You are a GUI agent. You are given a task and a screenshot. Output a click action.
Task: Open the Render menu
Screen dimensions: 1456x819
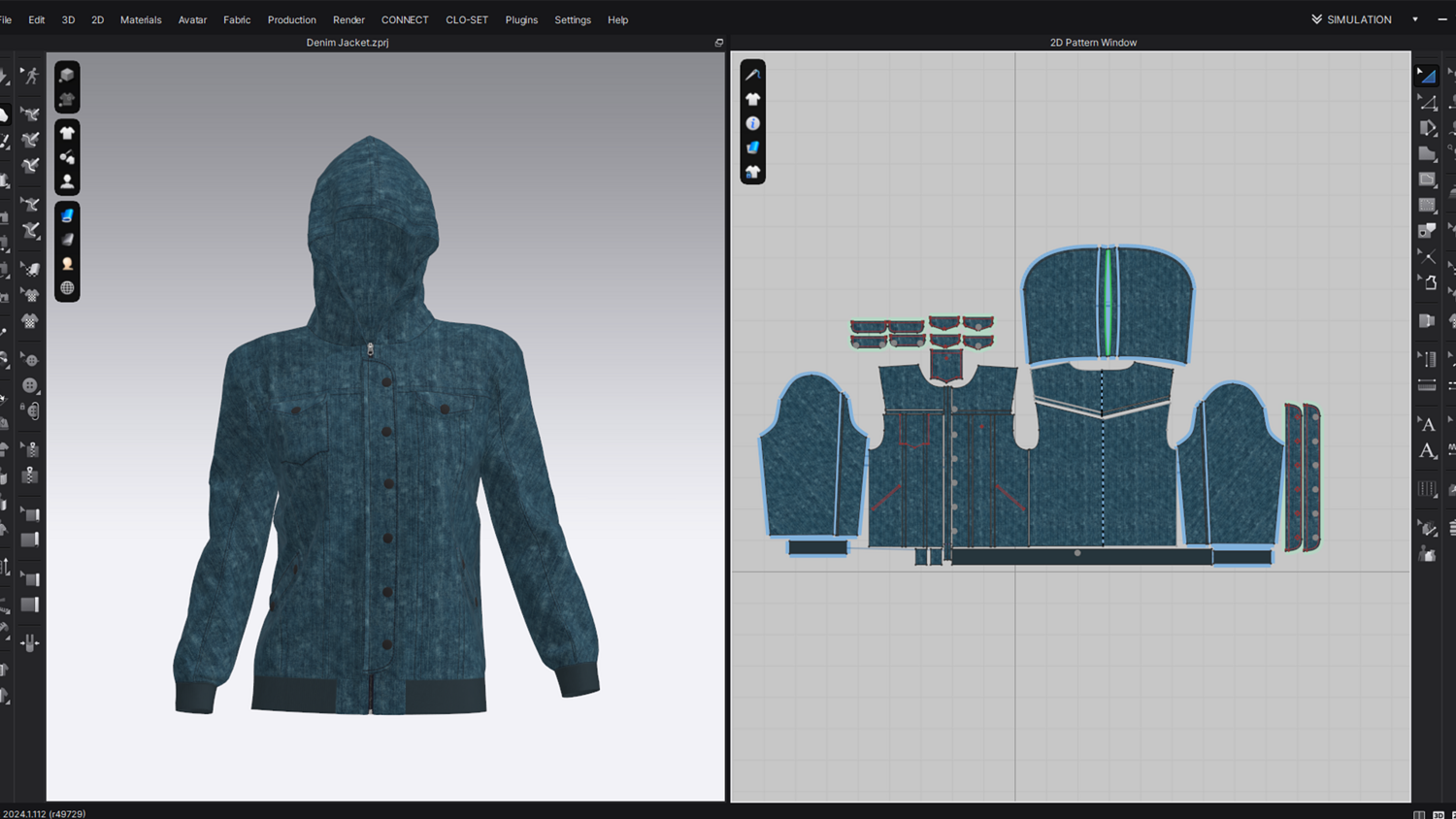pyautogui.click(x=348, y=19)
